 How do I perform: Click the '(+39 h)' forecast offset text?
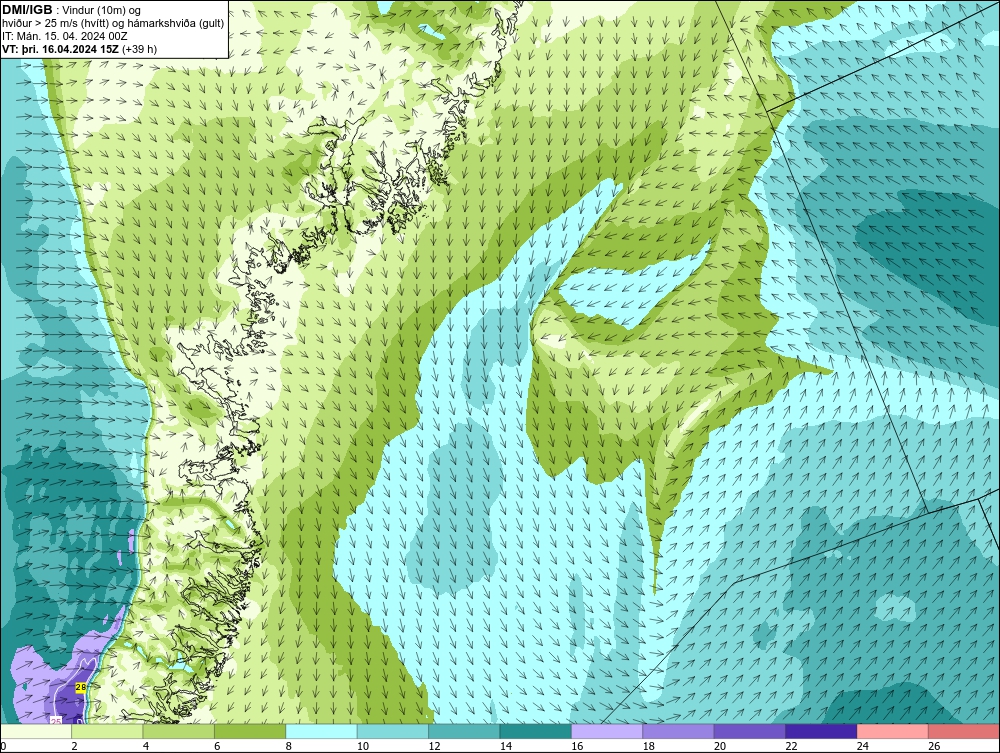point(140,49)
